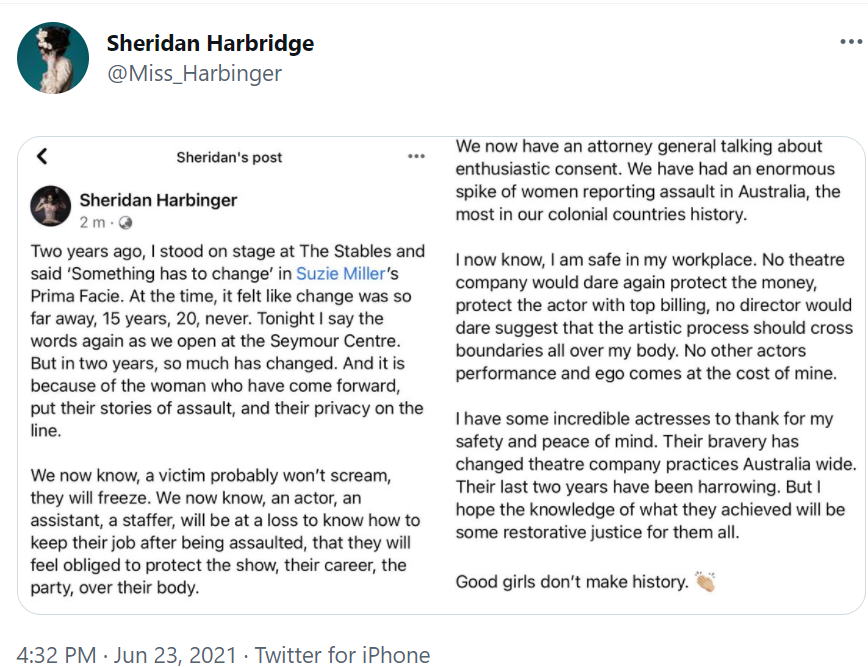The image size is (868, 667).
Task: Open the three-dot menu next to Sheridan's post title
Action: point(416,157)
